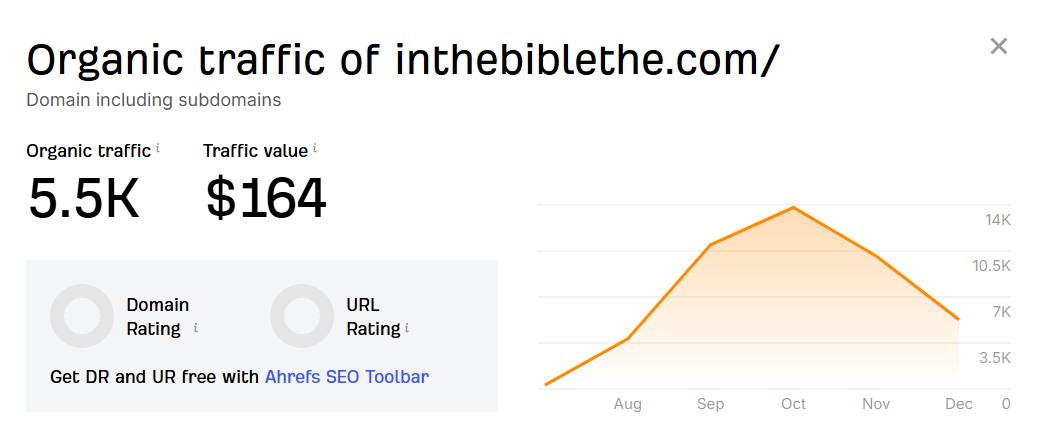Image resolution: width=1061 pixels, height=438 pixels.
Task: Click the 3.5K y-axis label
Action: tap(994, 358)
